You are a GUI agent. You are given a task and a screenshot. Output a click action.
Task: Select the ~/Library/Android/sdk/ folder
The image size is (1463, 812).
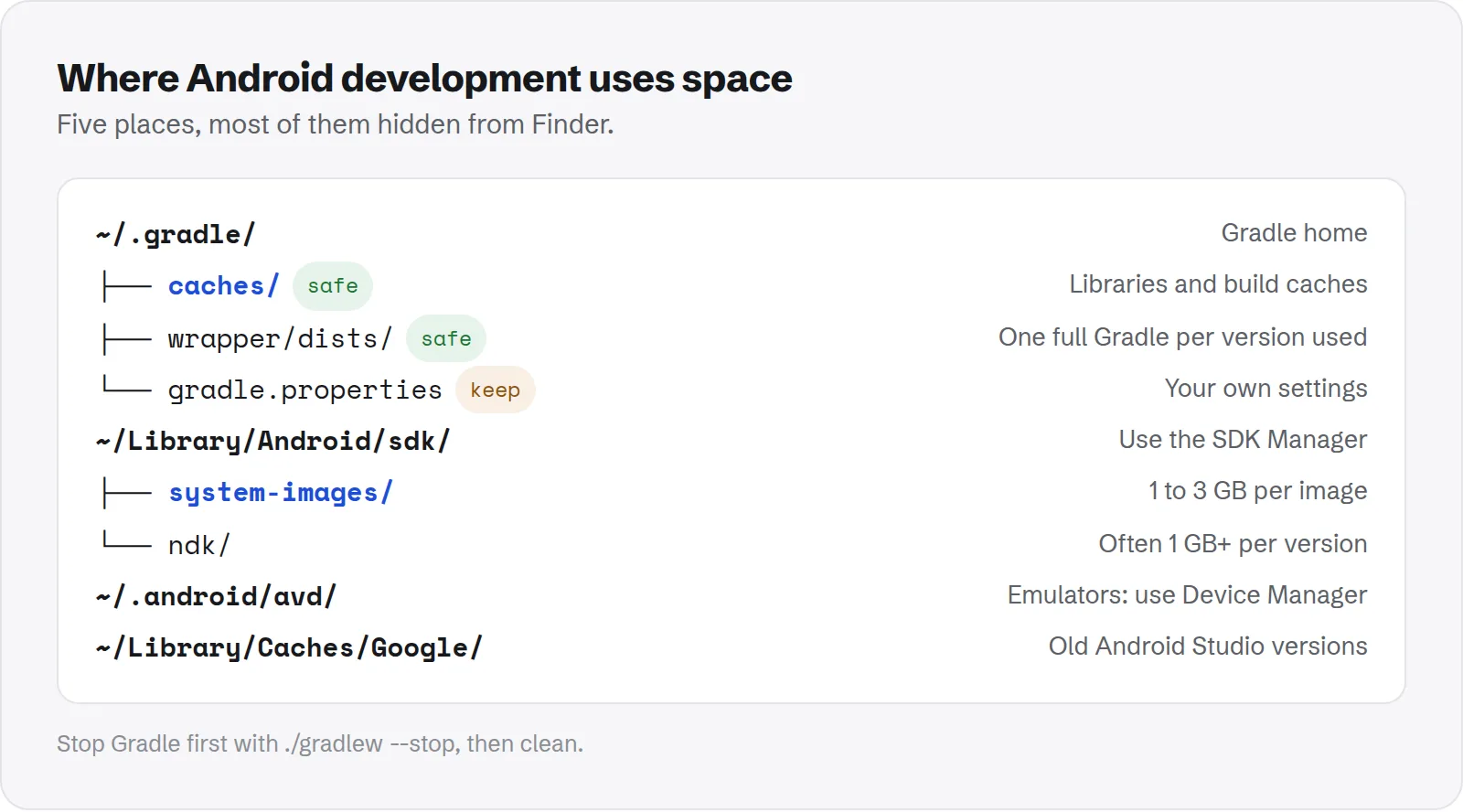click(x=272, y=442)
